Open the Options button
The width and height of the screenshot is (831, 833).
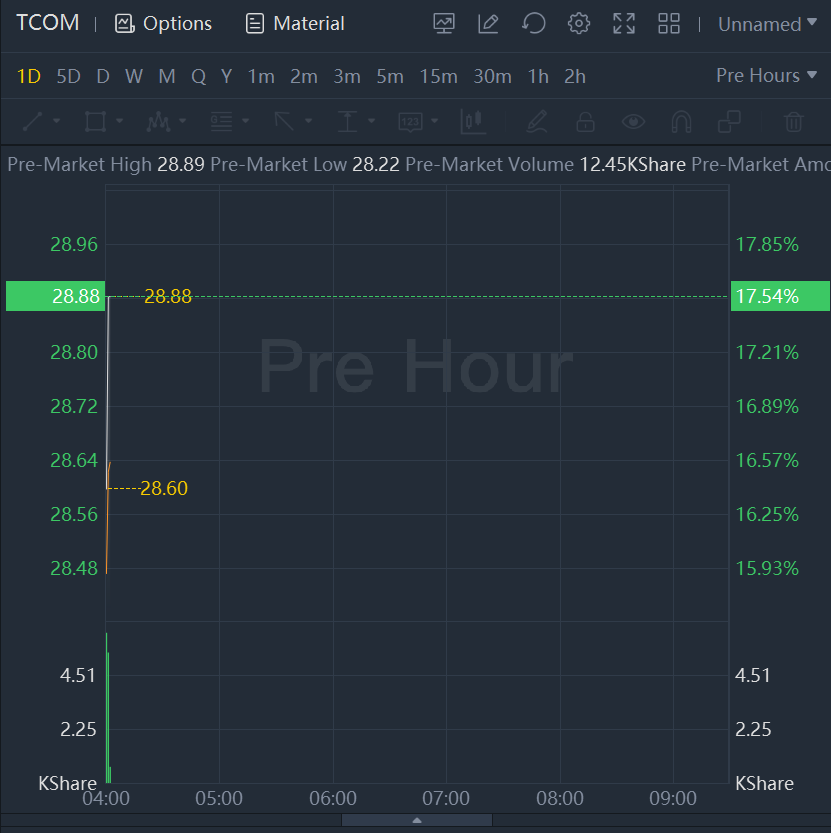[164, 24]
